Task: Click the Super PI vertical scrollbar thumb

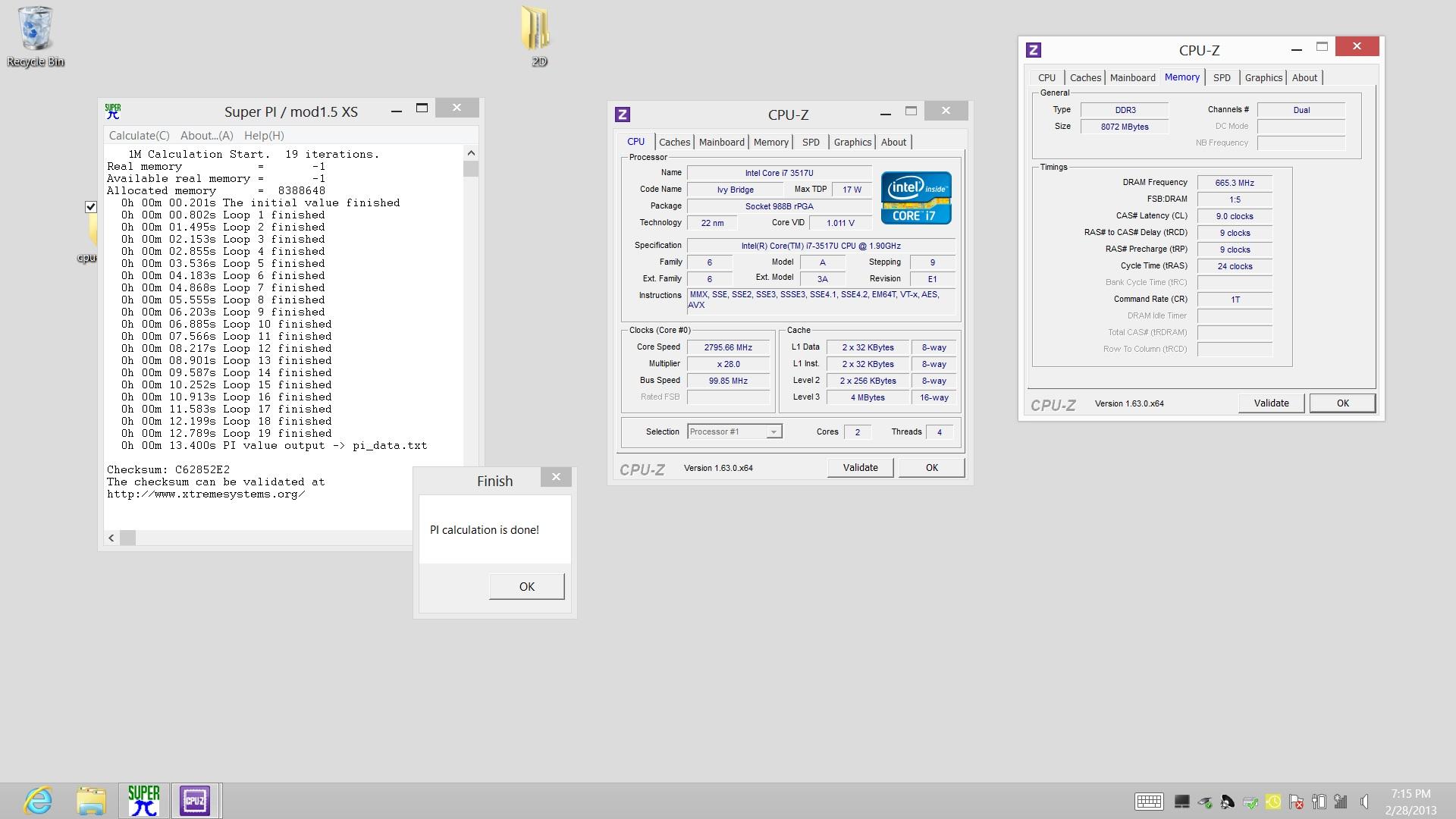Action: tap(471, 168)
